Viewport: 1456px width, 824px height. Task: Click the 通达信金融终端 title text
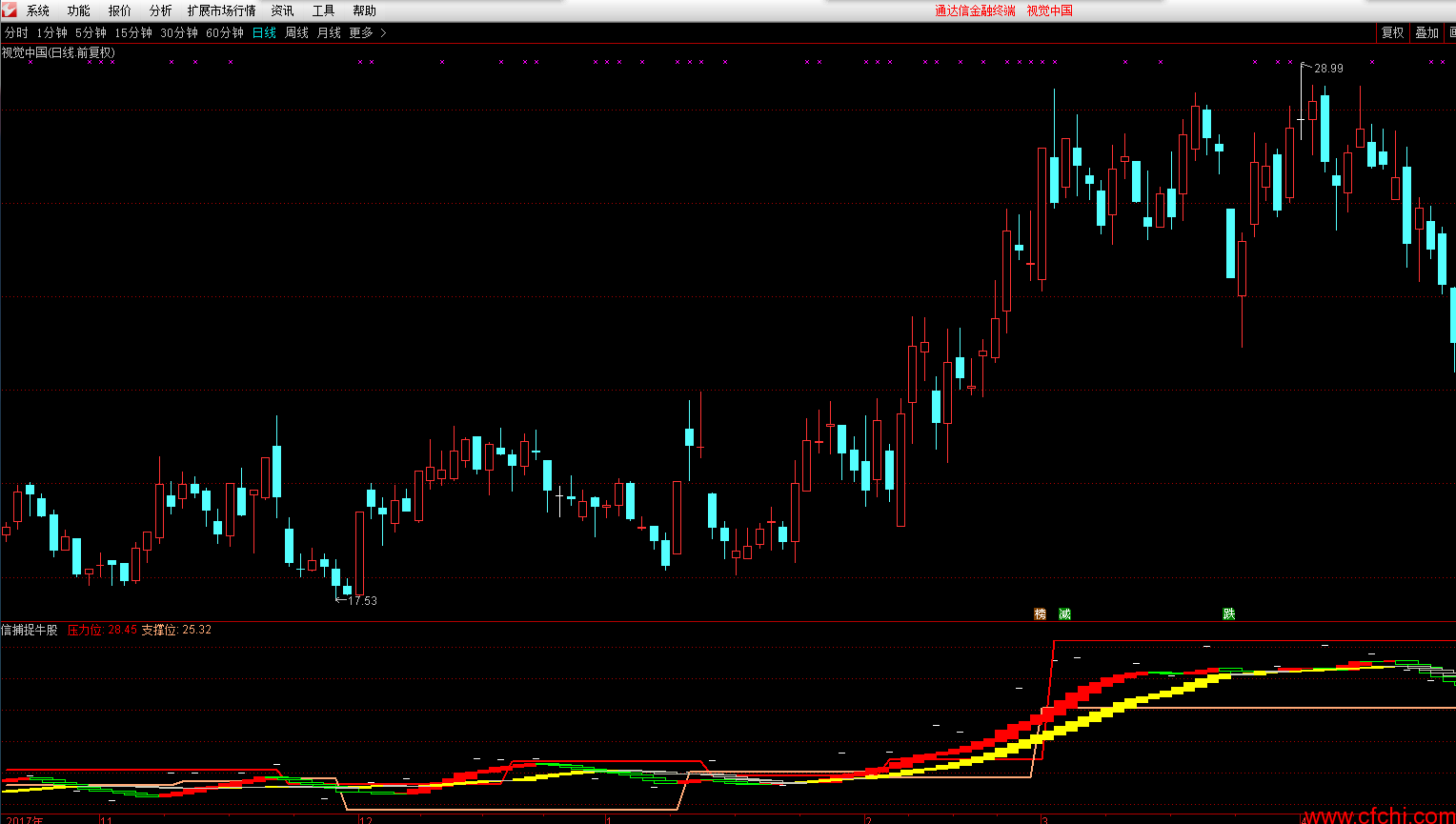(x=975, y=10)
